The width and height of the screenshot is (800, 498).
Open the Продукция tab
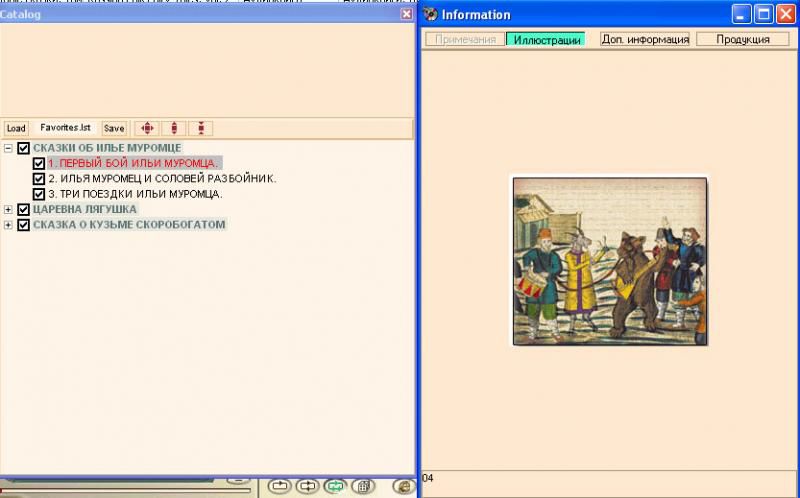(743, 40)
